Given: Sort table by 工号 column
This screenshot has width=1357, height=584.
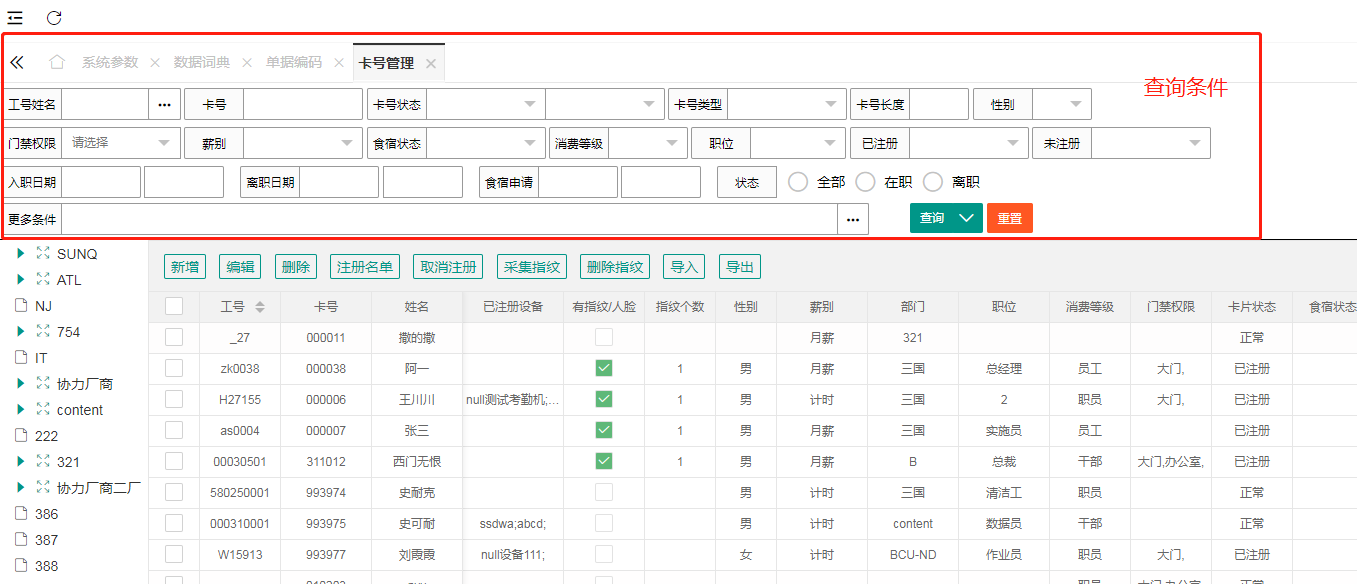Looking at the screenshot, I should 260,307.
